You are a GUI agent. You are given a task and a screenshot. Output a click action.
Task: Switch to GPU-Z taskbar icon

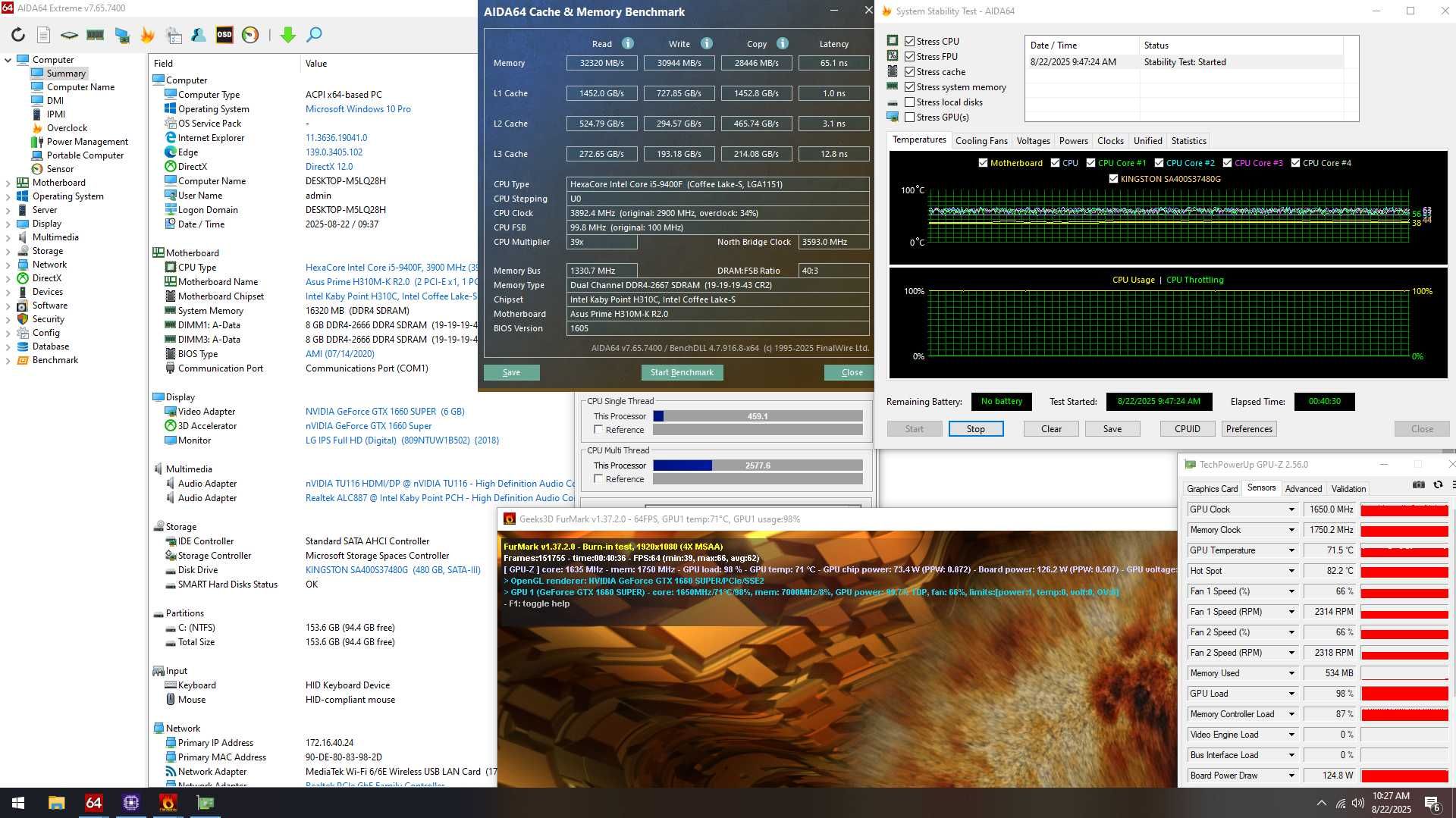click(206, 803)
